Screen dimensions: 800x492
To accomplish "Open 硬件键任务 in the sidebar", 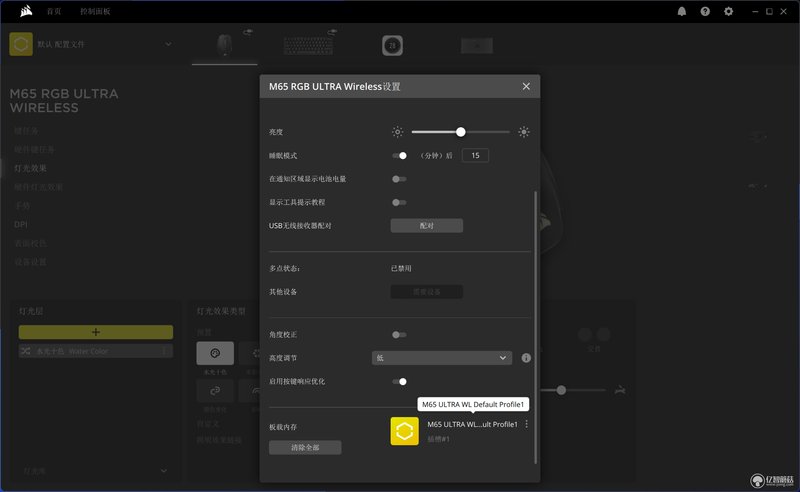I will click(34, 150).
